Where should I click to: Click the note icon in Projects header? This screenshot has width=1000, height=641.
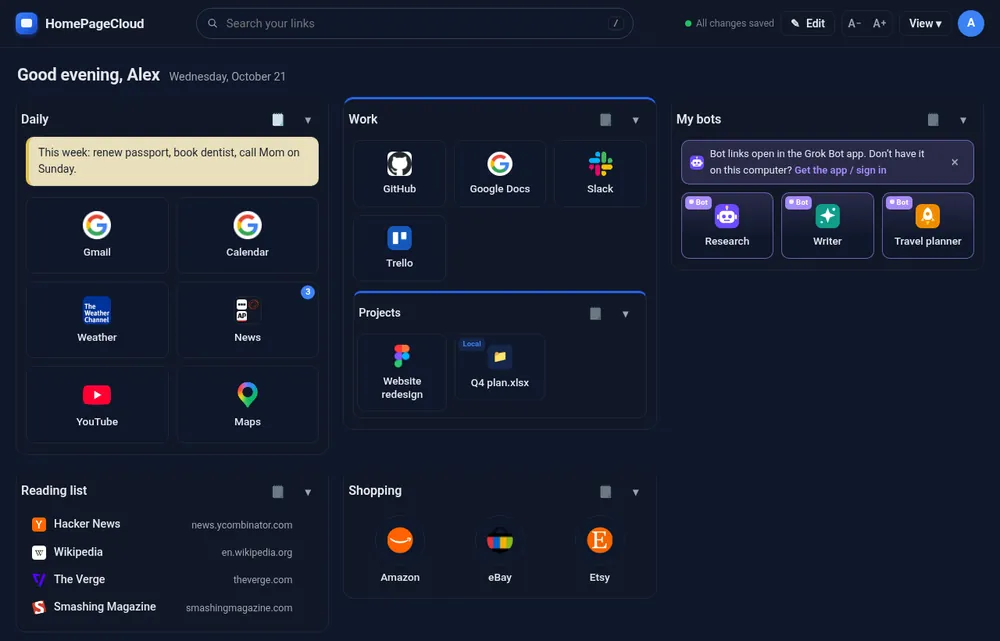click(x=596, y=313)
